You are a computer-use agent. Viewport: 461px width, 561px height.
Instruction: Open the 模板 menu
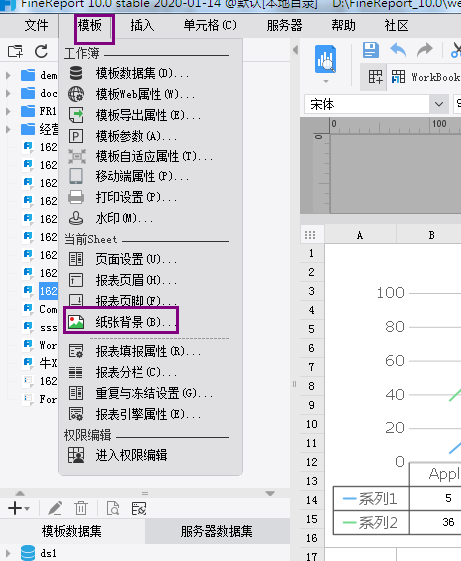90,25
